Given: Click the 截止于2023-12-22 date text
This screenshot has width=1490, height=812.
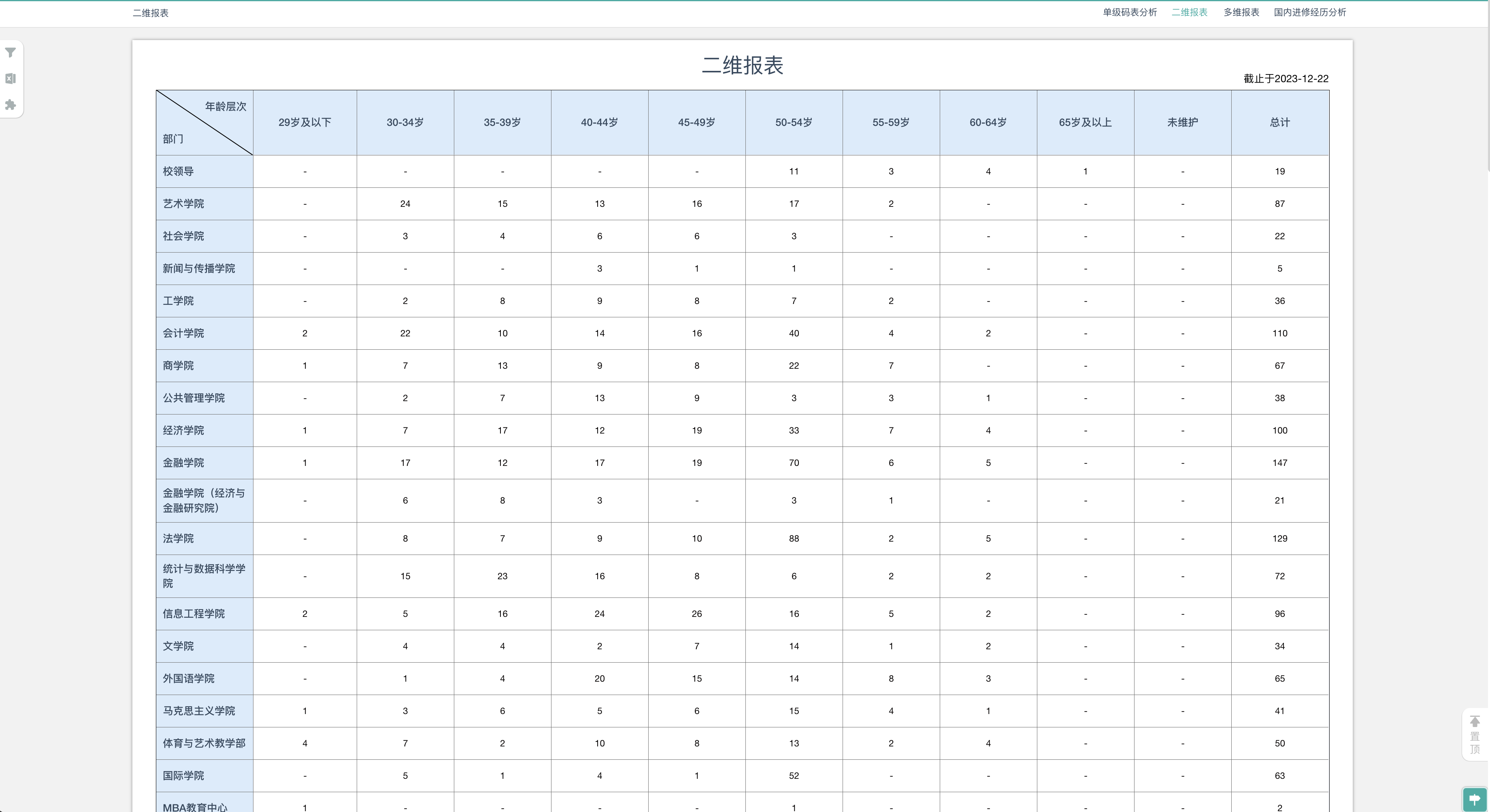Looking at the screenshot, I should [x=1286, y=79].
